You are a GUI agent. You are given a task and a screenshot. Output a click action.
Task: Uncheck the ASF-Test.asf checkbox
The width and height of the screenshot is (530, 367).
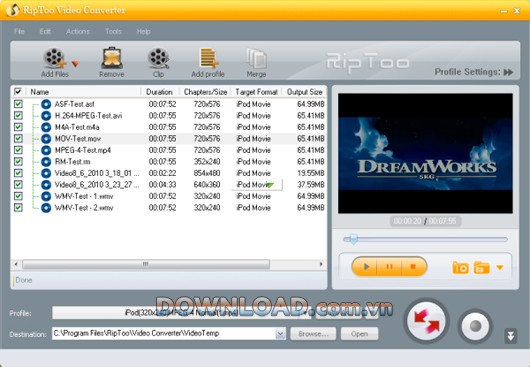click(18, 104)
